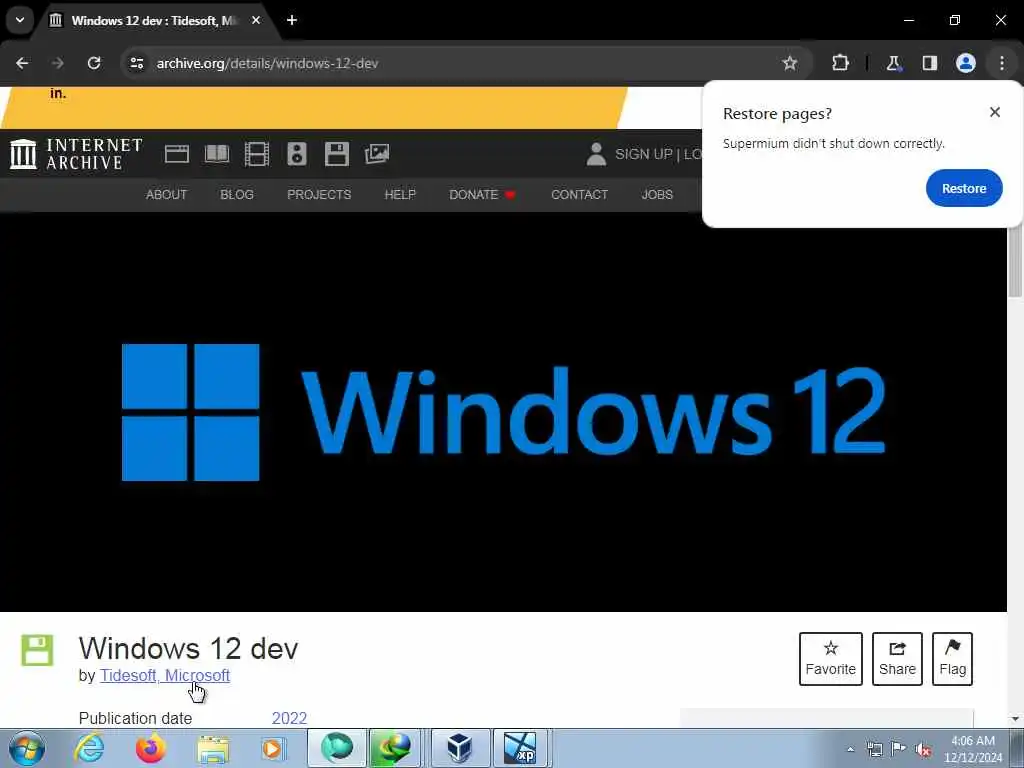Favorite this item
1024x768 pixels.
point(831,658)
